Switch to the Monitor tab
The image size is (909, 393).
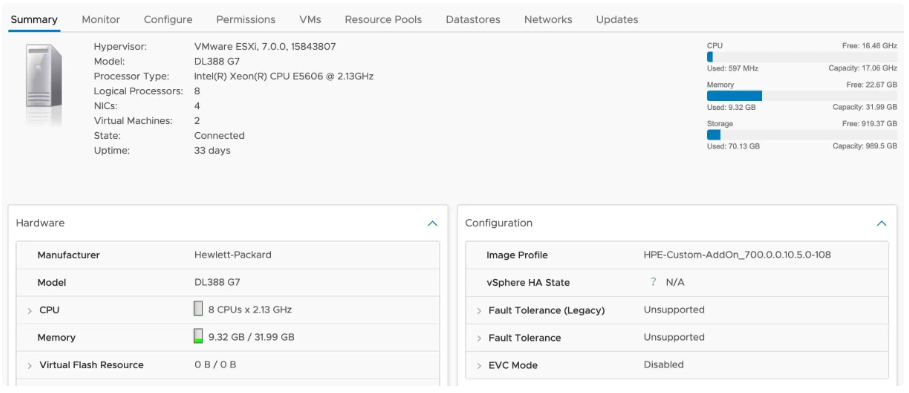(x=101, y=19)
